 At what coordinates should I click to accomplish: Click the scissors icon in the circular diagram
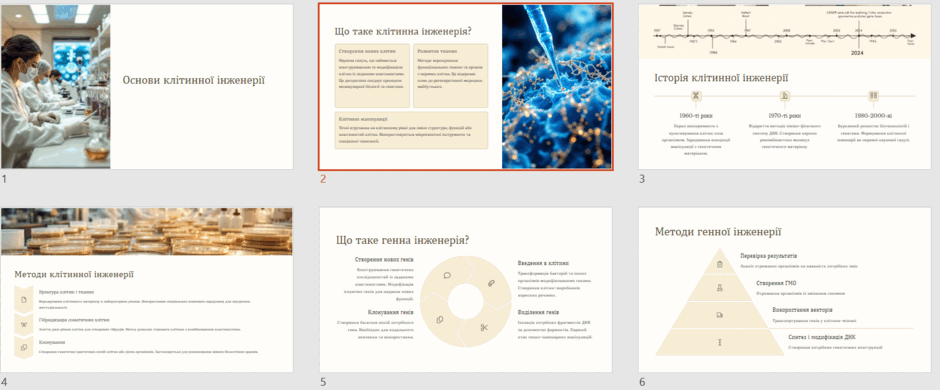tap(484, 327)
